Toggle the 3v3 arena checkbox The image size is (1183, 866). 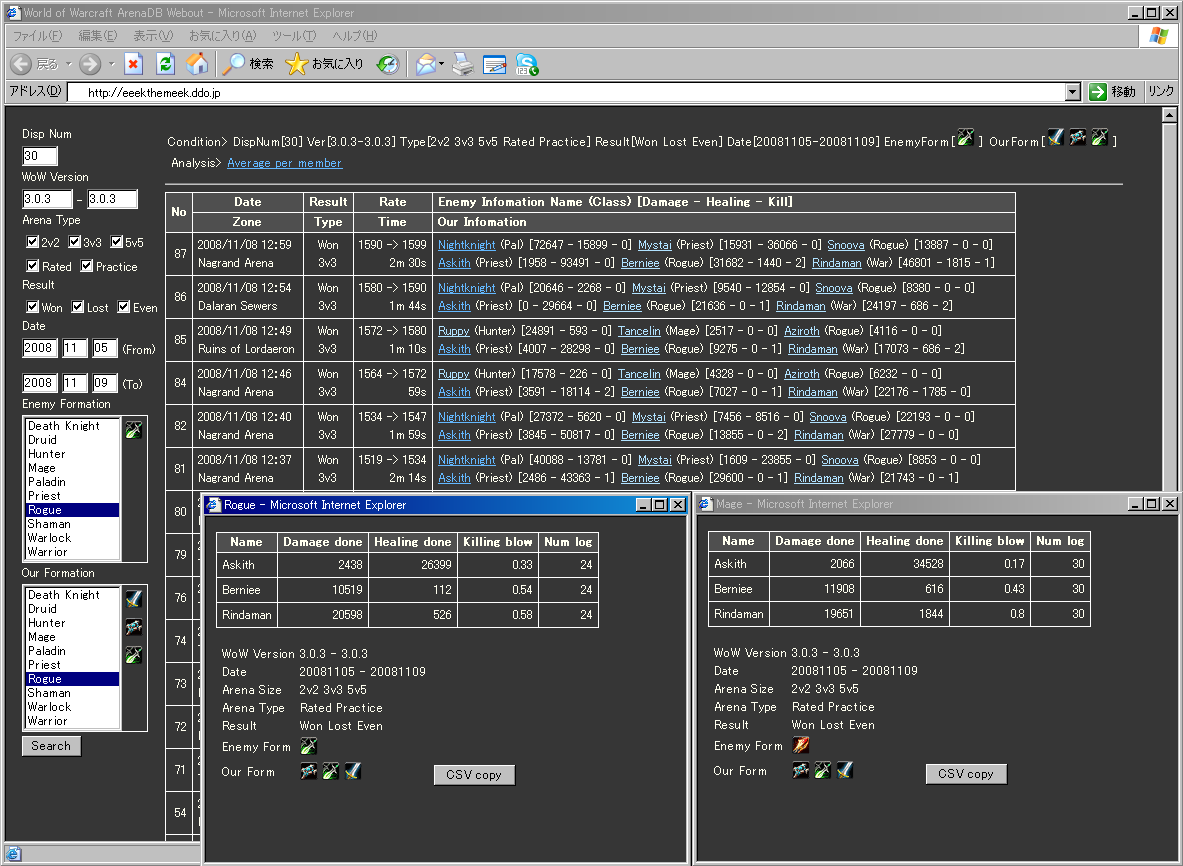point(75,242)
